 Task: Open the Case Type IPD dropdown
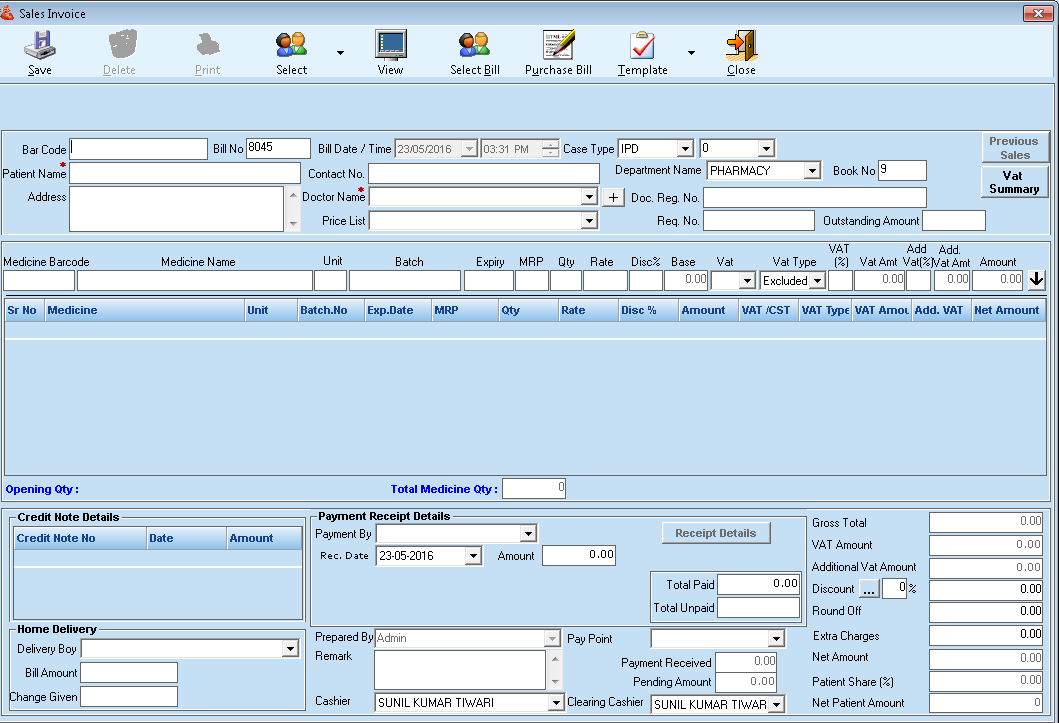(x=685, y=149)
